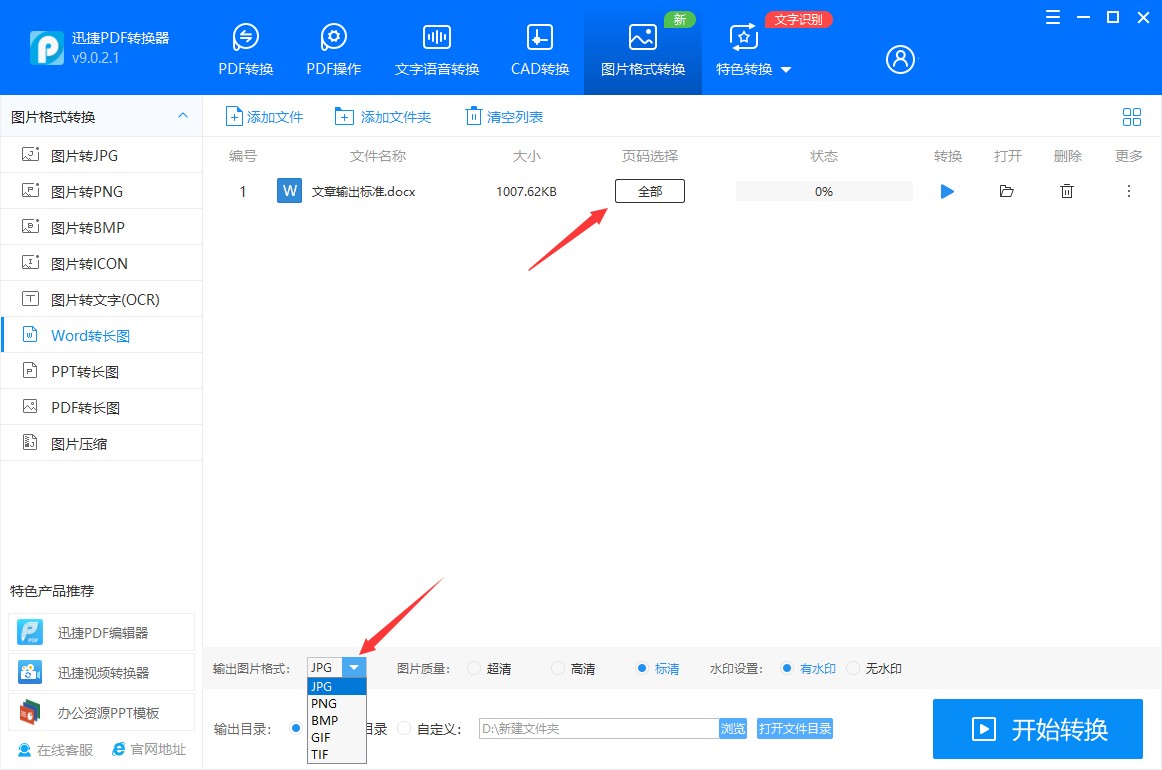Open the 文字语音转换 tool icon
Screen dimensions: 1162x770
coord(436,47)
